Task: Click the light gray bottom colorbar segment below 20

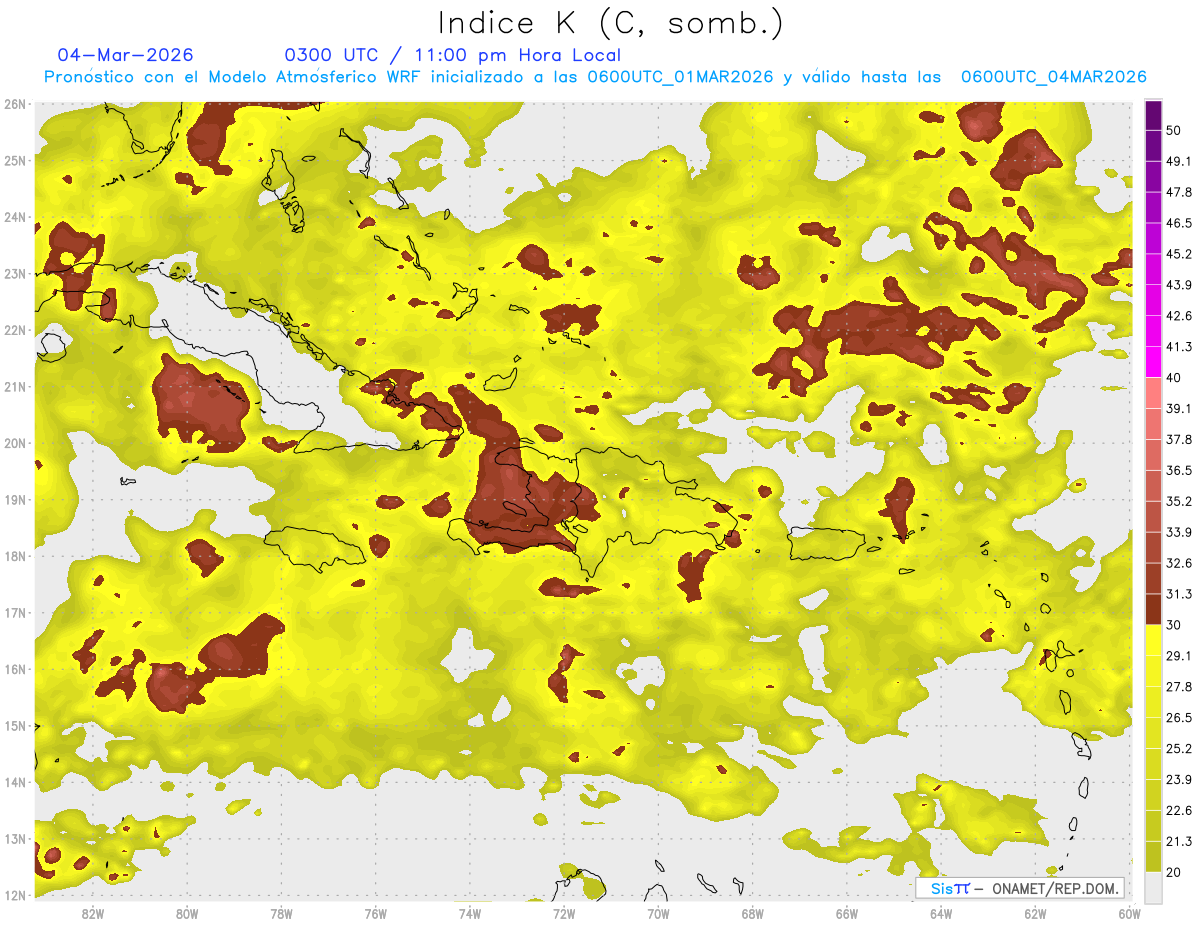Action: (x=1153, y=886)
